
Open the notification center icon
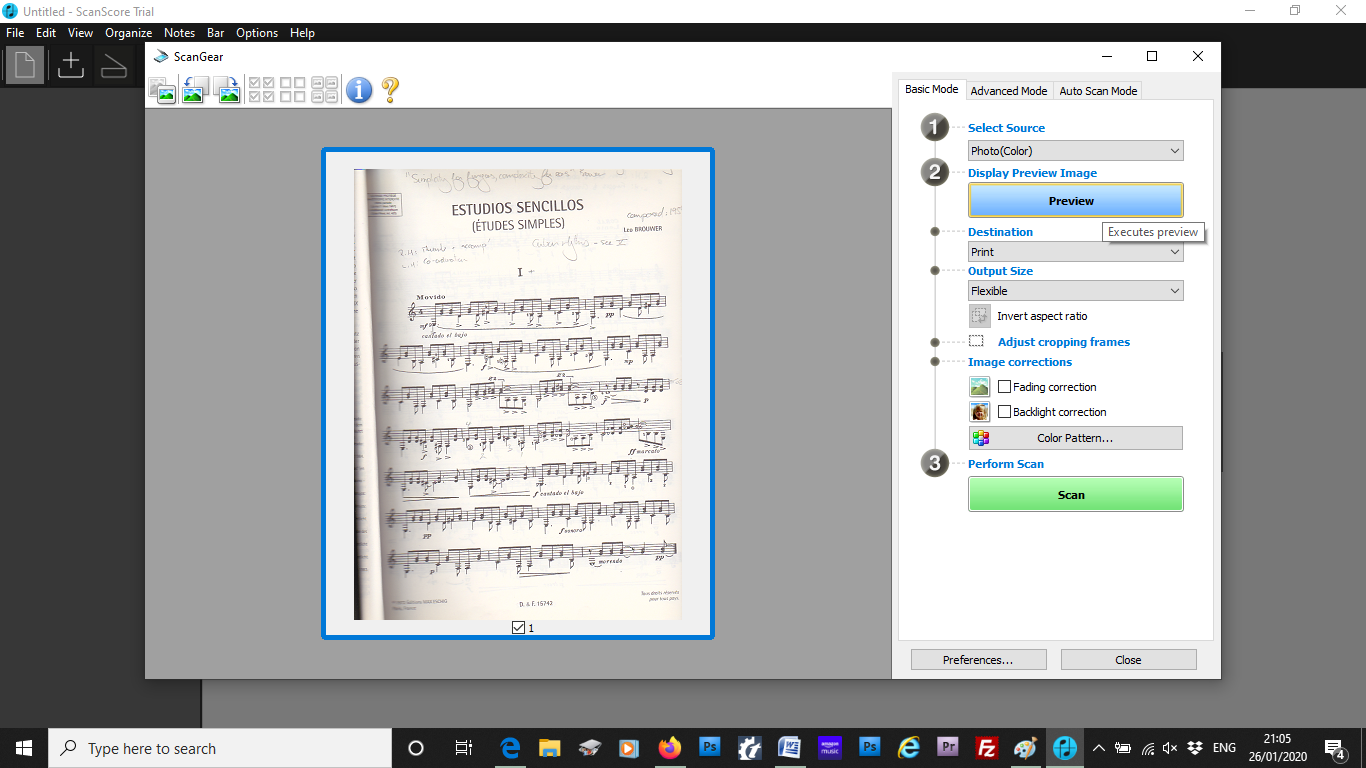(1334, 748)
